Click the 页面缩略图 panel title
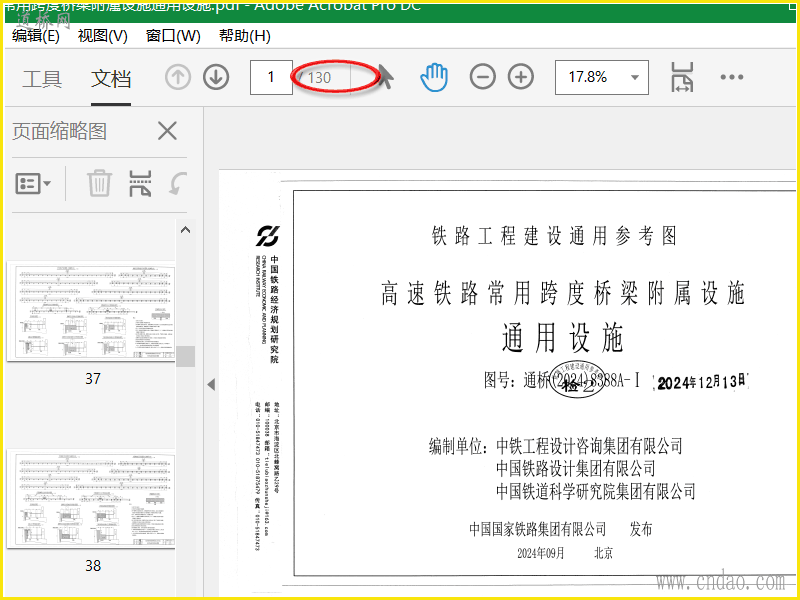800x600 pixels. pos(60,132)
